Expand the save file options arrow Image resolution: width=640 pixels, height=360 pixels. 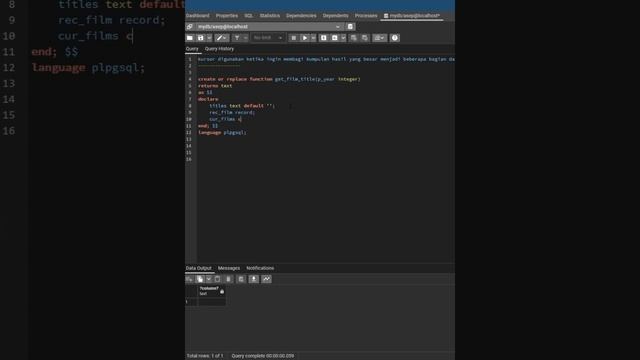[209, 38]
